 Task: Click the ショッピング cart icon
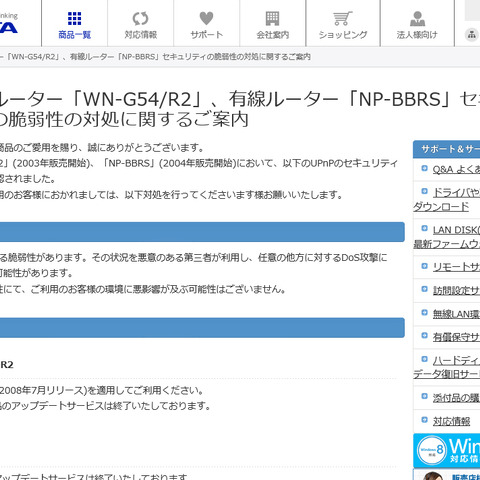pos(343,18)
